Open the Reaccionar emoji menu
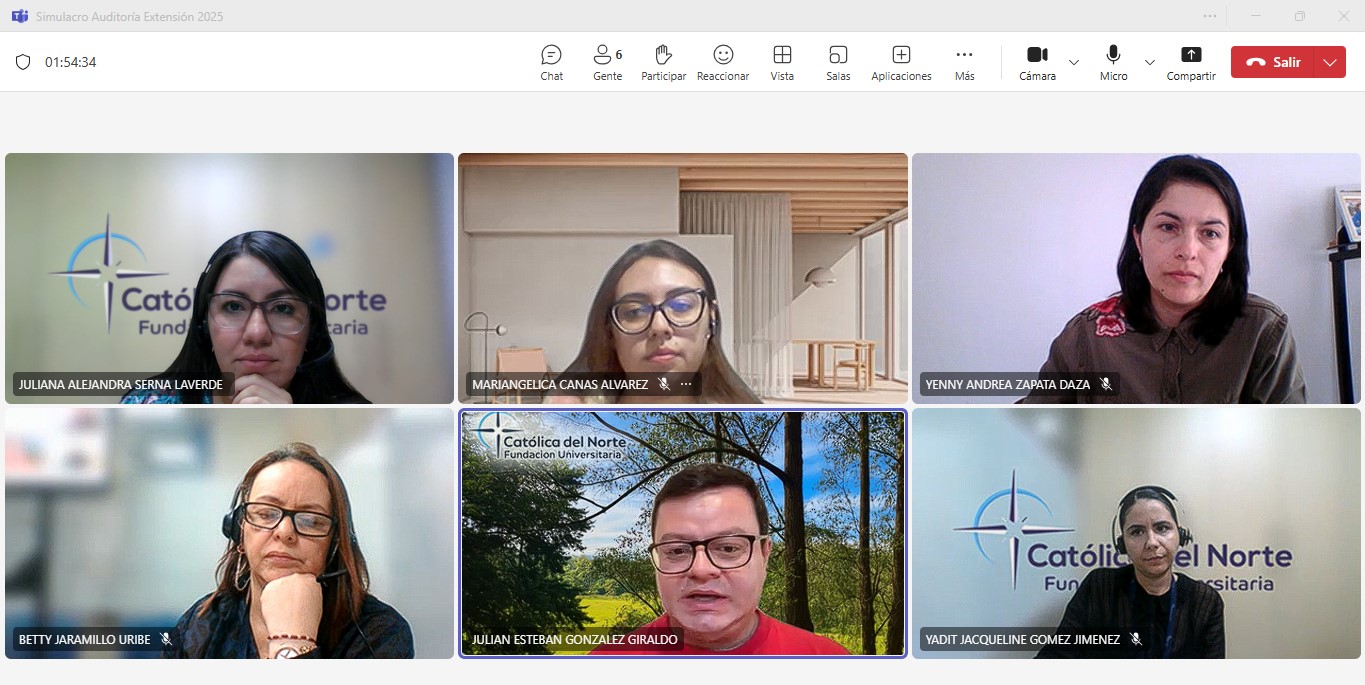 (723, 62)
